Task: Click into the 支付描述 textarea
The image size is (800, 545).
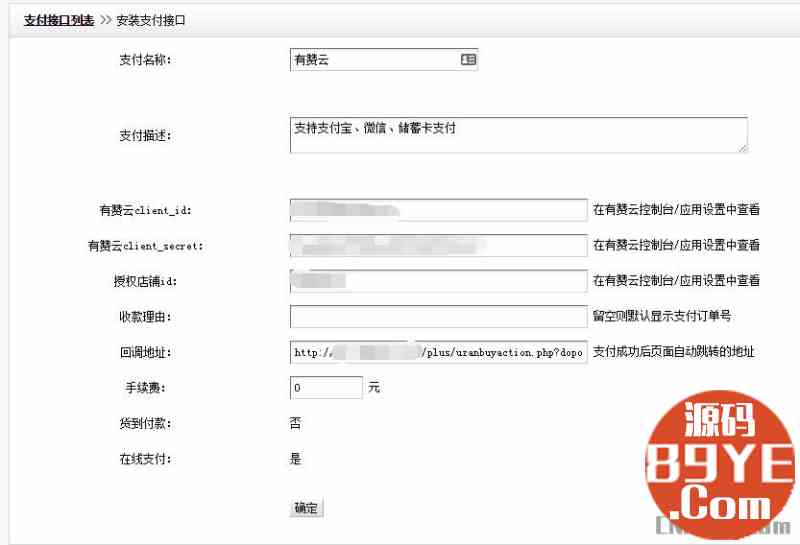Action: (x=519, y=135)
